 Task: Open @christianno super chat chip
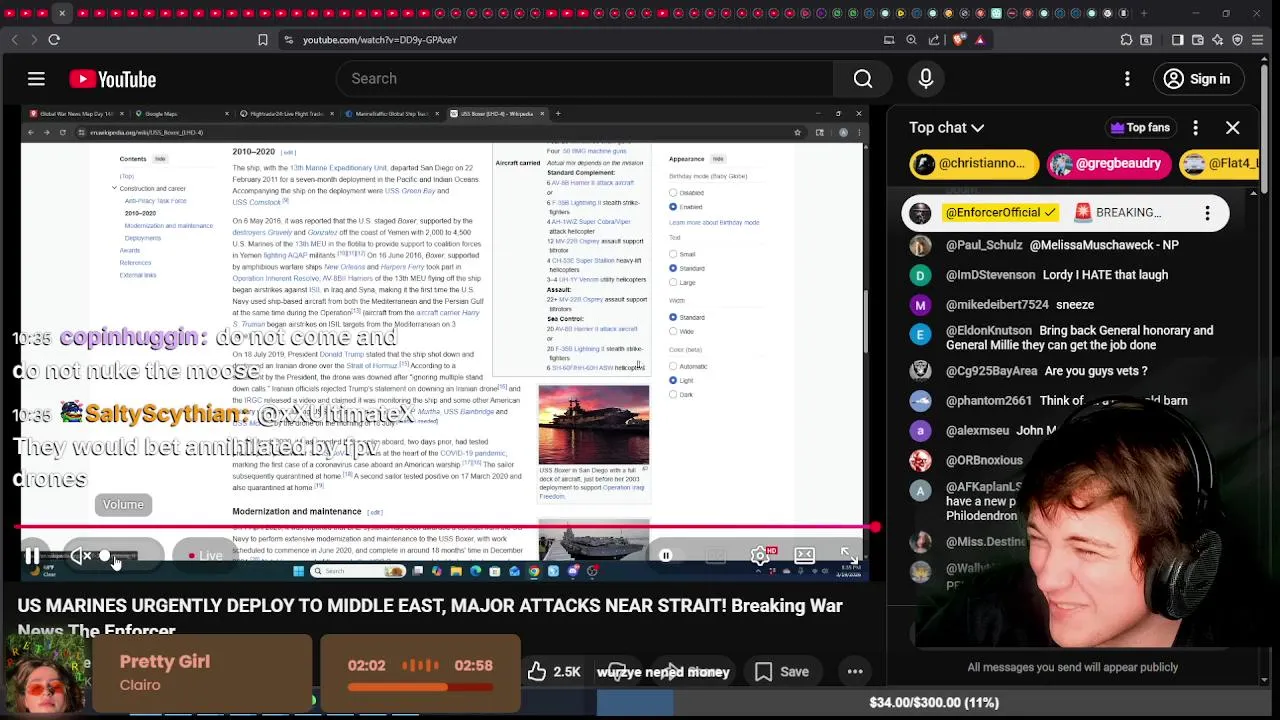click(x=973, y=164)
